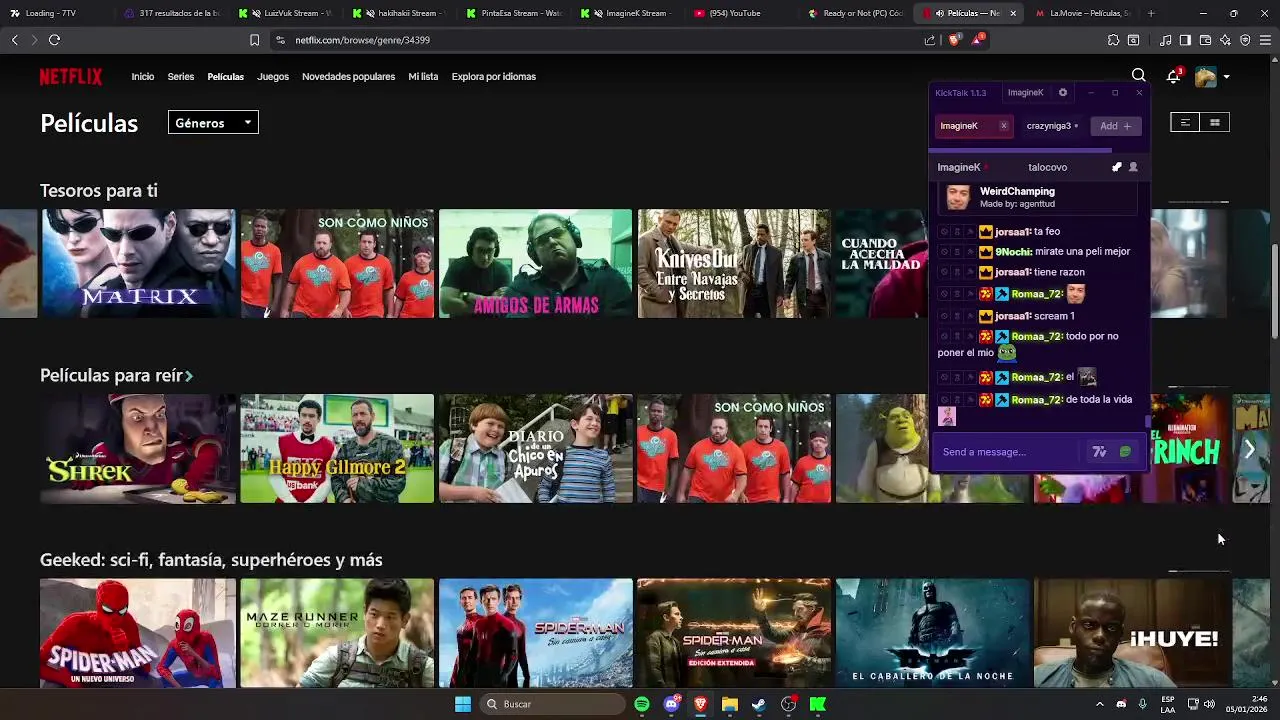Open Netflix notifications bell
Image resolution: width=1280 pixels, height=720 pixels.
[1173, 76]
